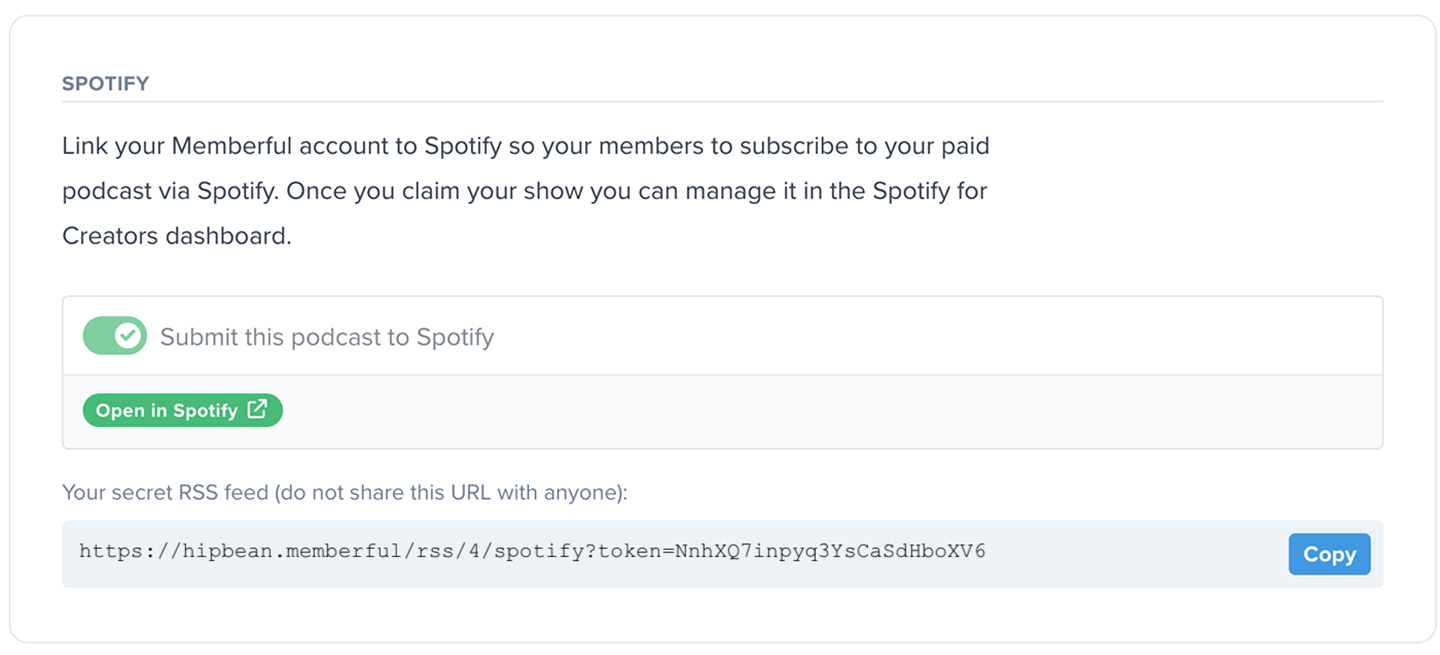
Task: Click the 'Creators dashboard.' text line
Action: 176,237
